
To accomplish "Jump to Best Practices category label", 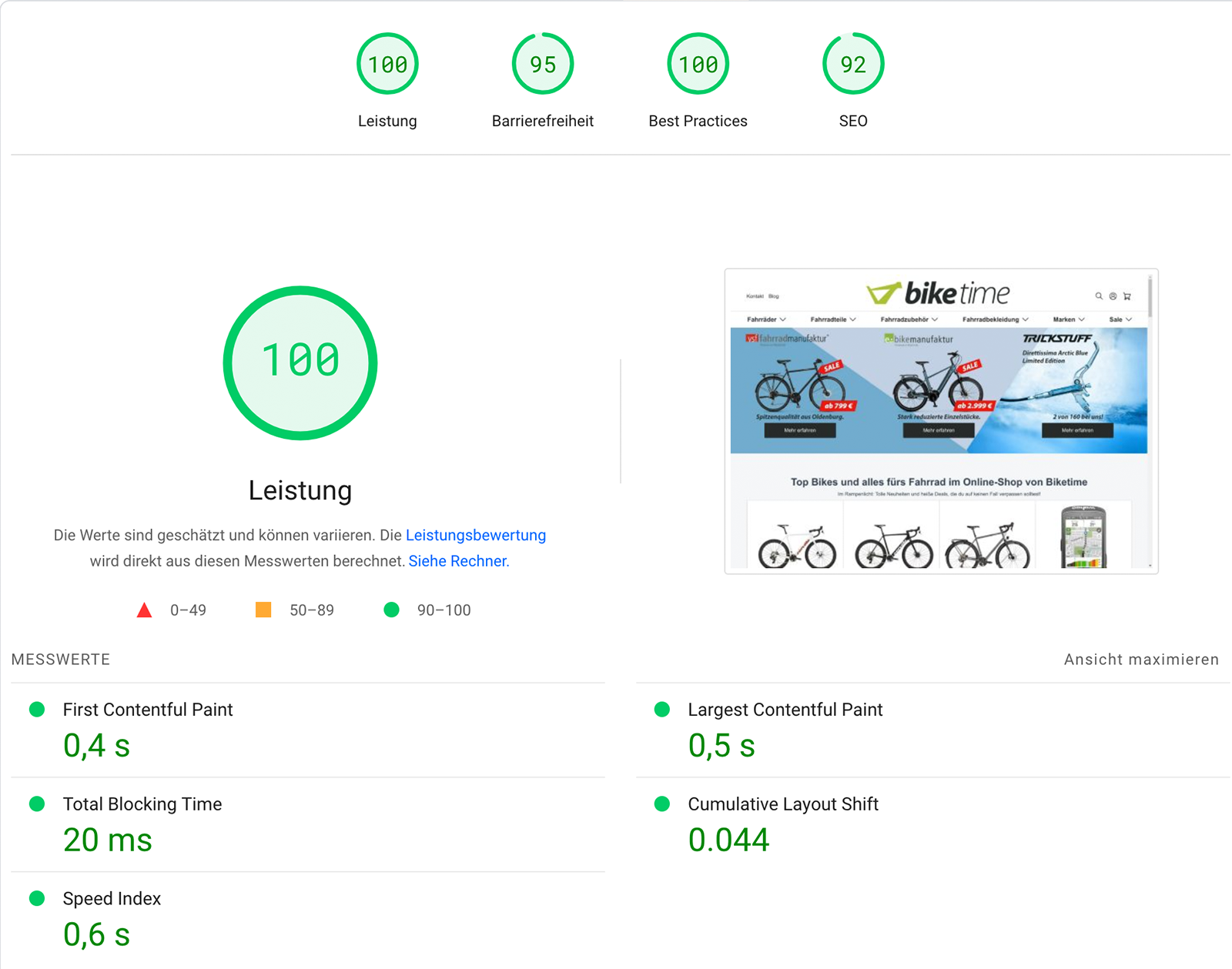I will tap(698, 121).
